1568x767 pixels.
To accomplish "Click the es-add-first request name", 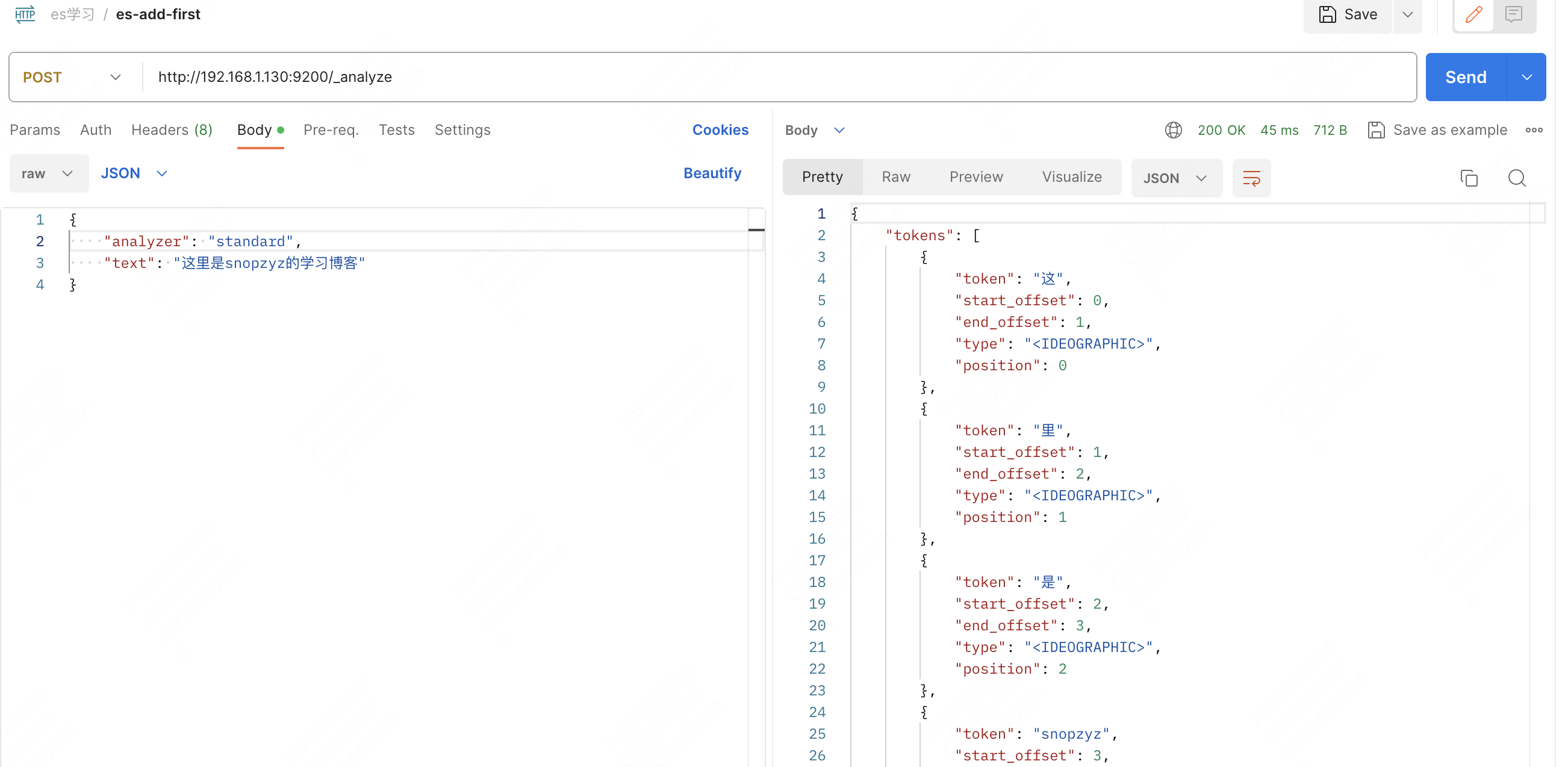I will (158, 14).
